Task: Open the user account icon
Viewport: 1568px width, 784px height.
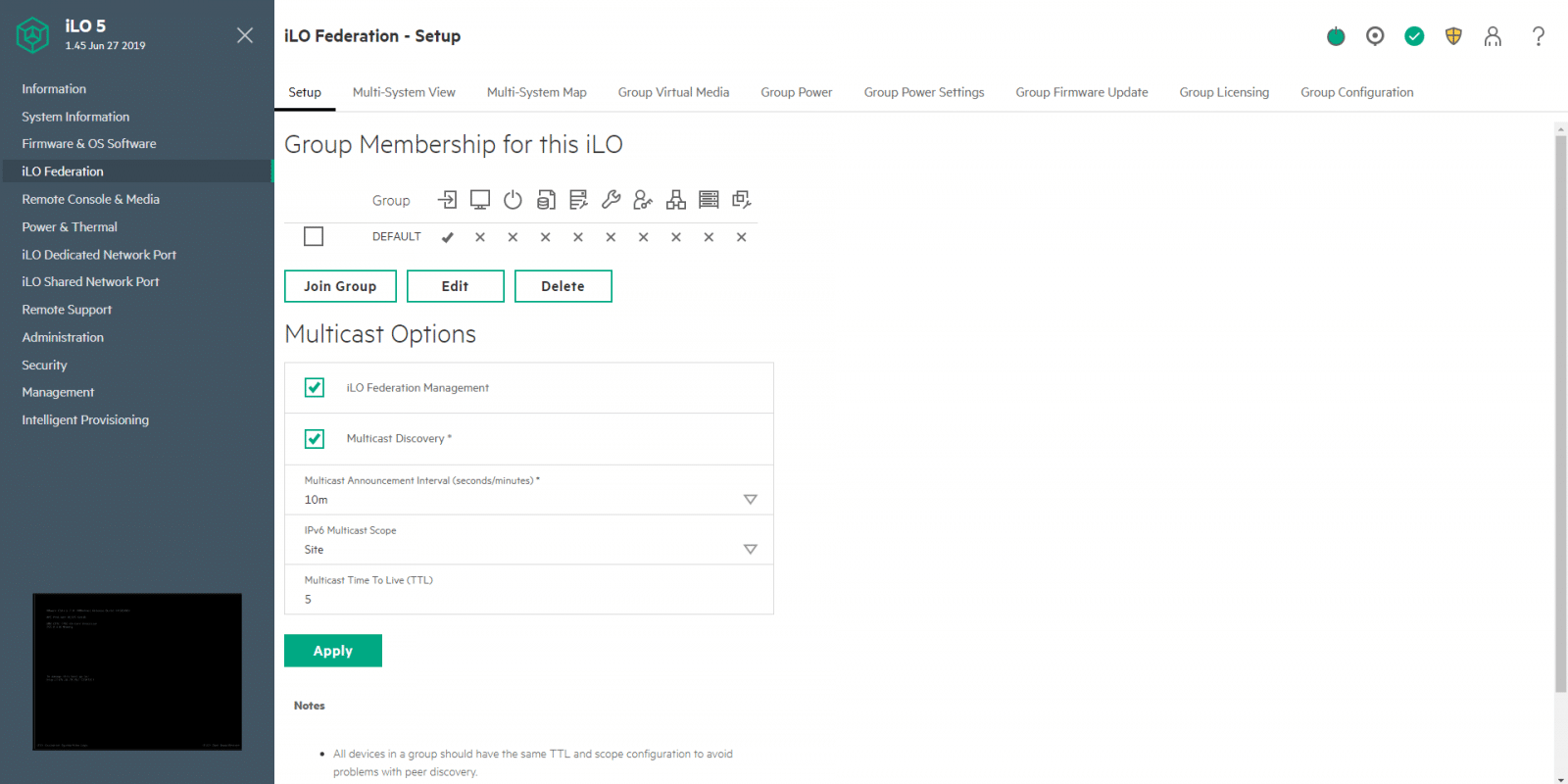Action: coord(1493,36)
